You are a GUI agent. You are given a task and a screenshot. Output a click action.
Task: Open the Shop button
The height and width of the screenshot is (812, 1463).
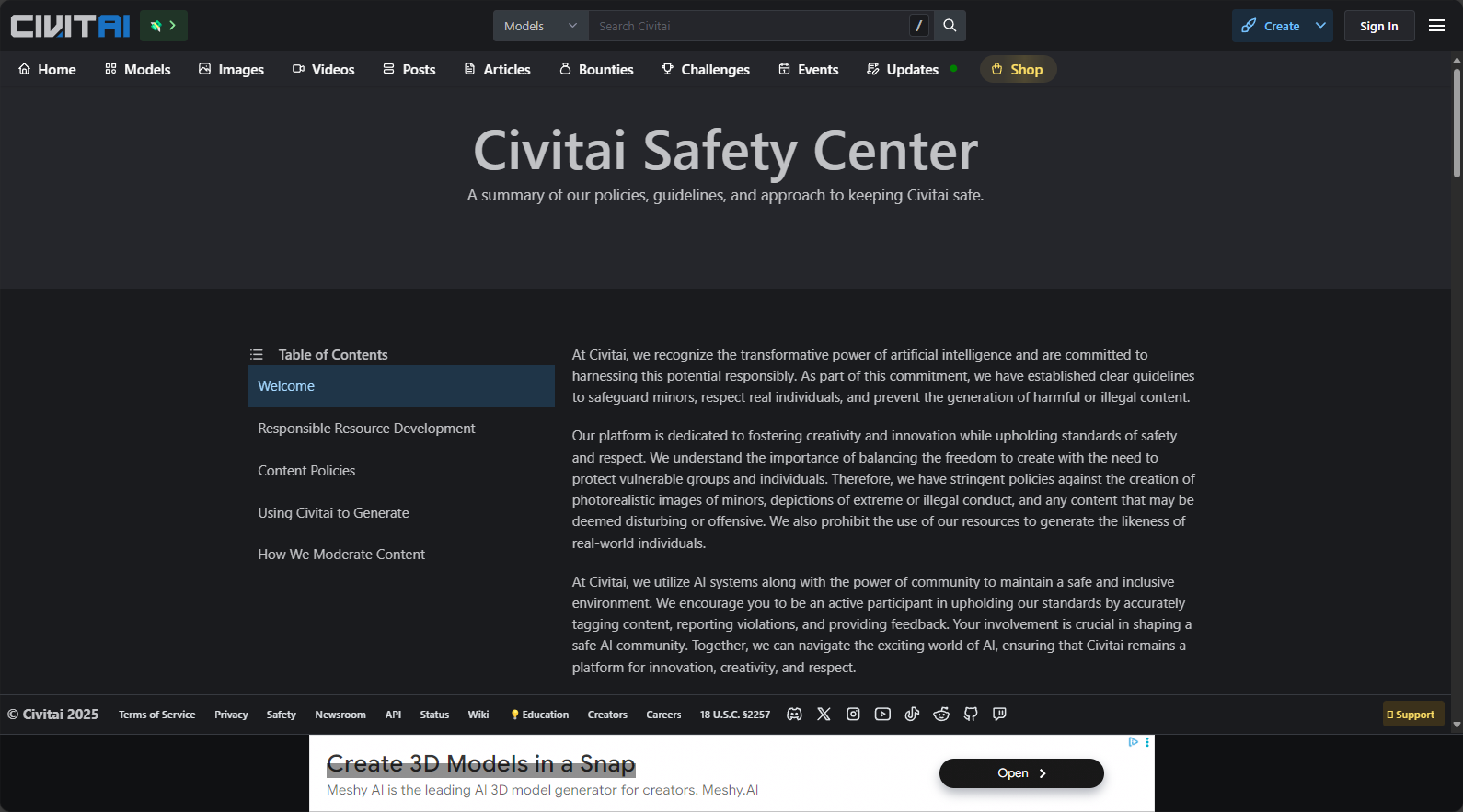1018,70
